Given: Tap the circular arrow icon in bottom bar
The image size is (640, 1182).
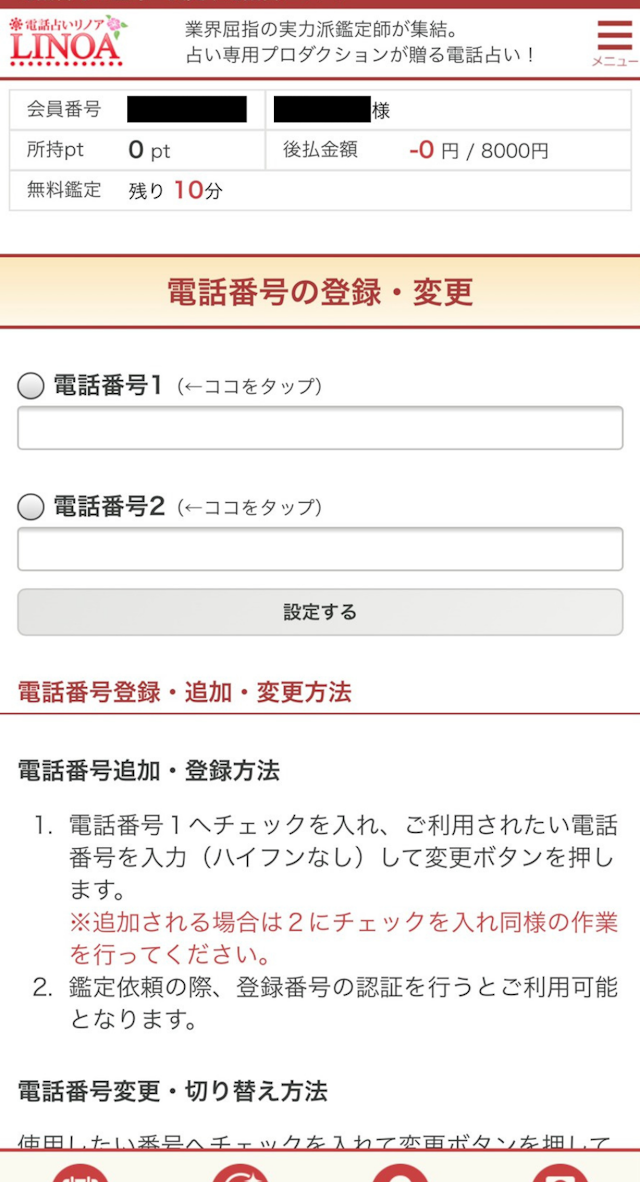Looking at the screenshot, I should [x=240, y=1172].
